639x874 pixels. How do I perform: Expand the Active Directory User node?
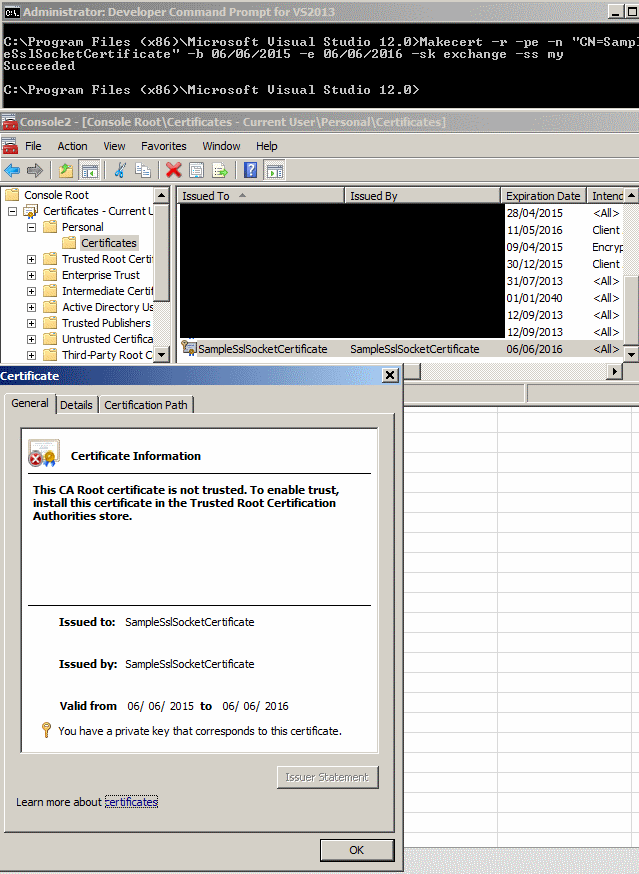pos(31,307)
